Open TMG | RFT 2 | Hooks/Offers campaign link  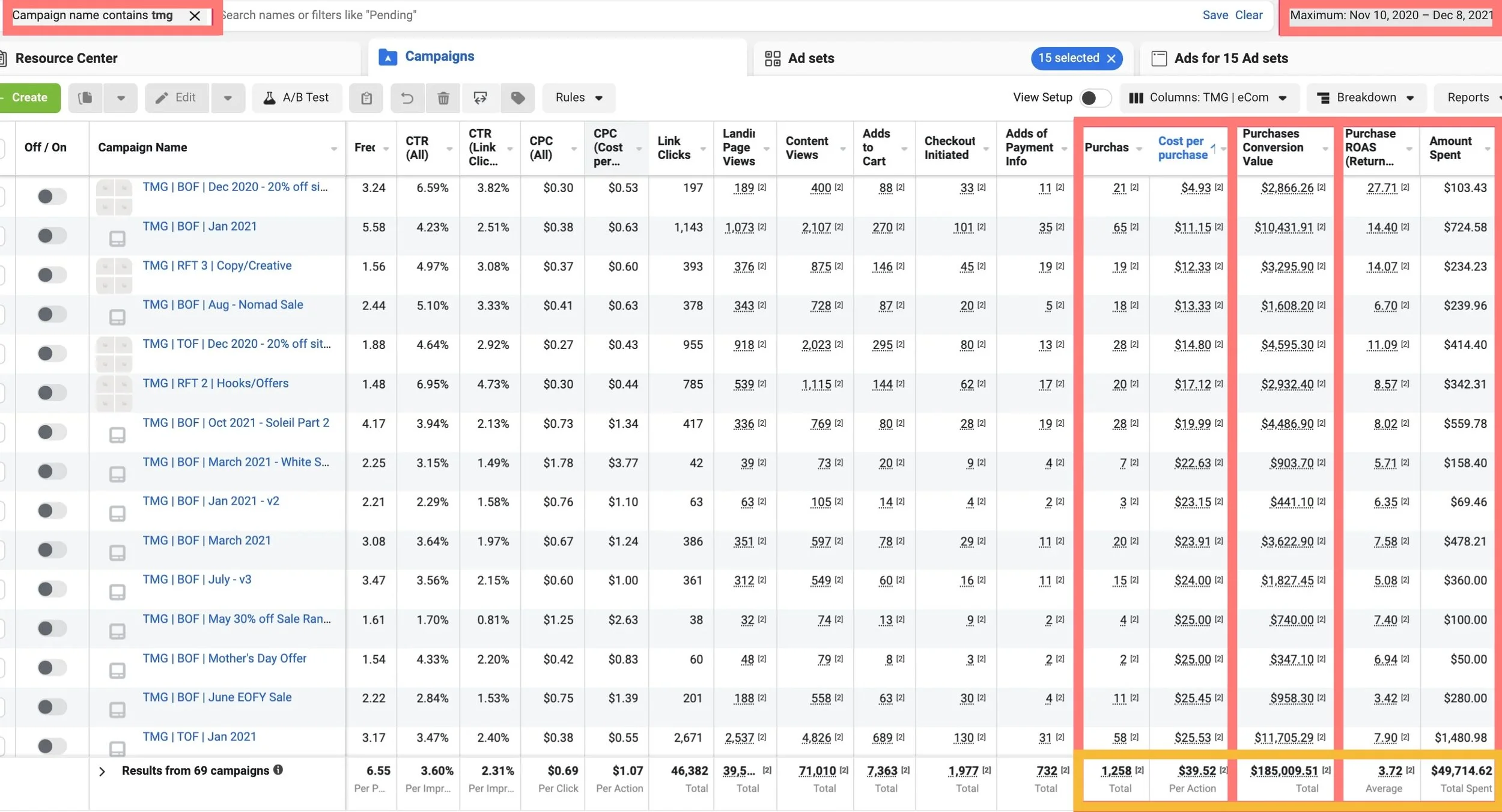(215, 383)
